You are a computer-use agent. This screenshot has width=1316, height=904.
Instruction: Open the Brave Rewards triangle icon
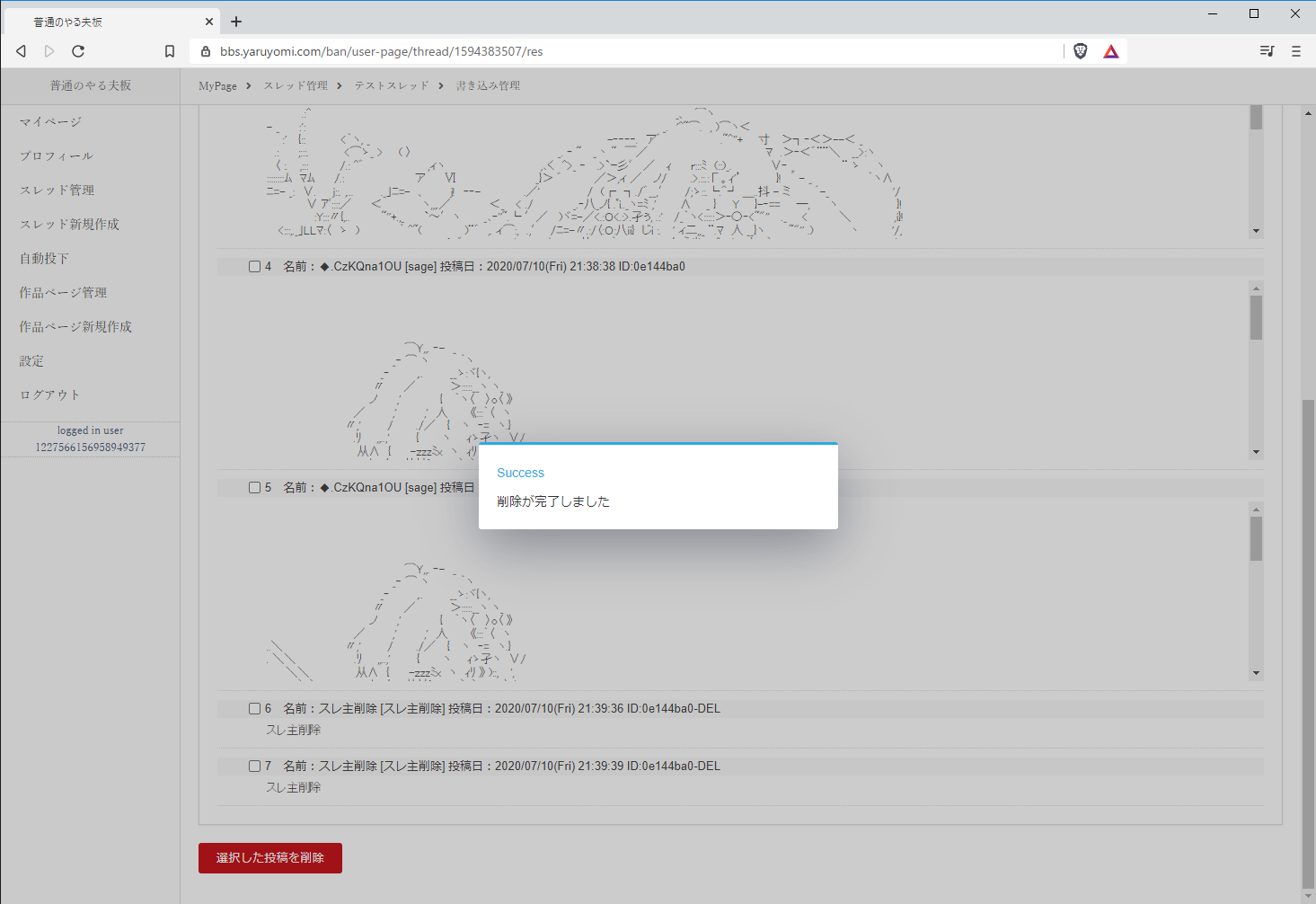click(1111, 51)
